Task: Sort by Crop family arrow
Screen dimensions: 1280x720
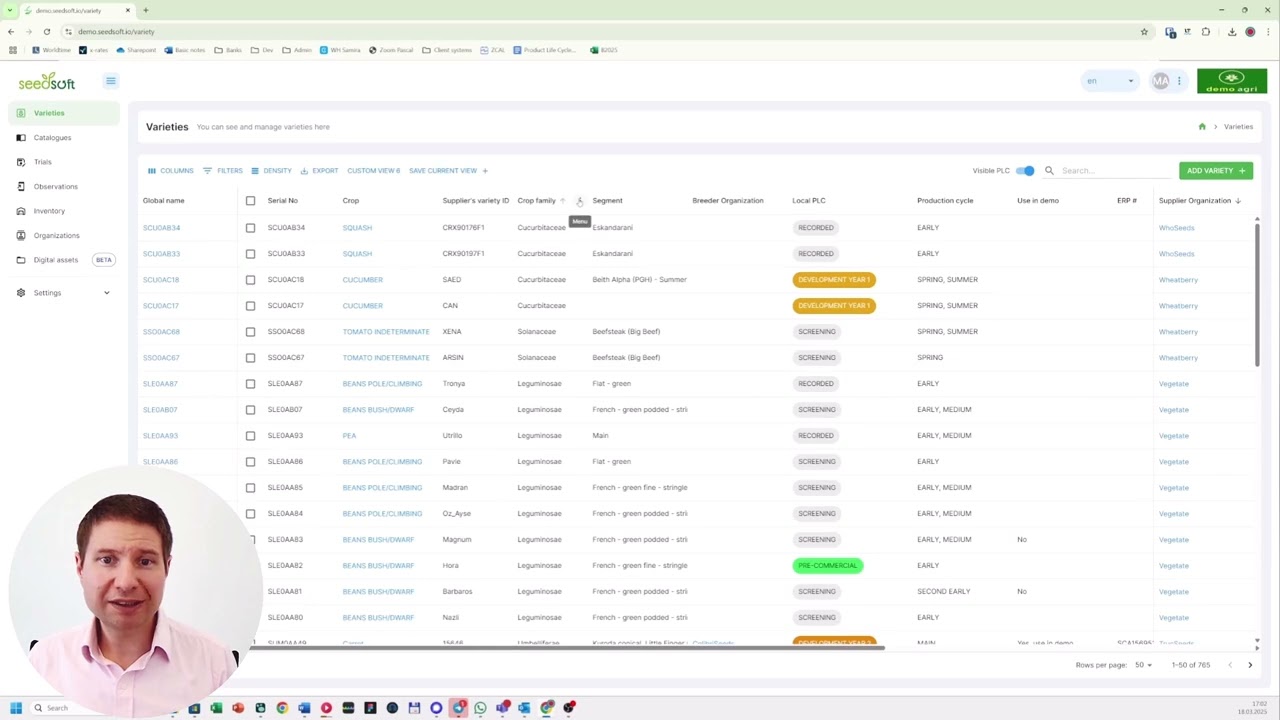Action: 562,201
